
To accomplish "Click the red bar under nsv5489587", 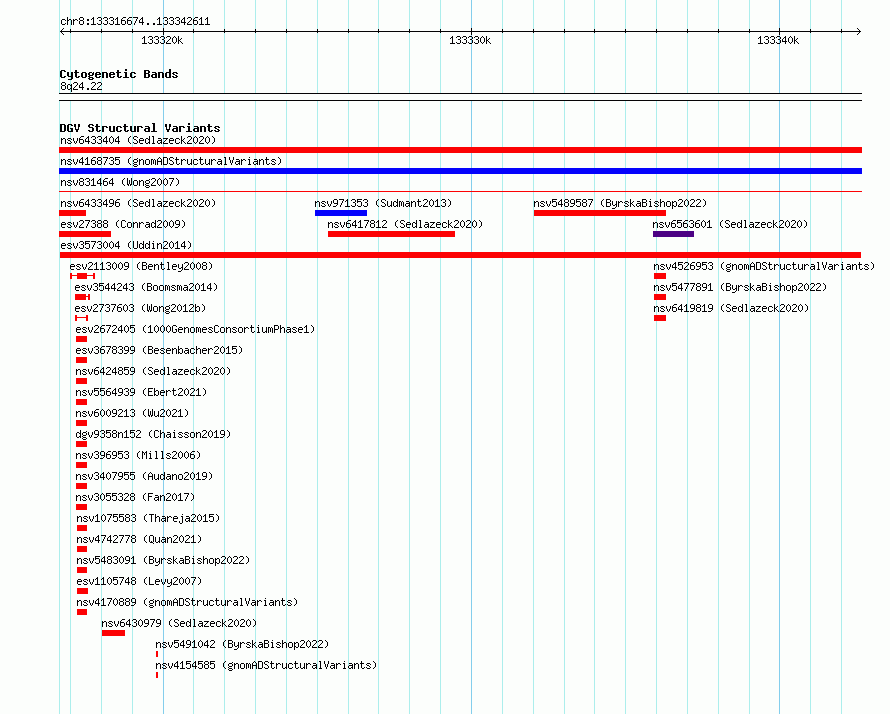I will point(600,213).
